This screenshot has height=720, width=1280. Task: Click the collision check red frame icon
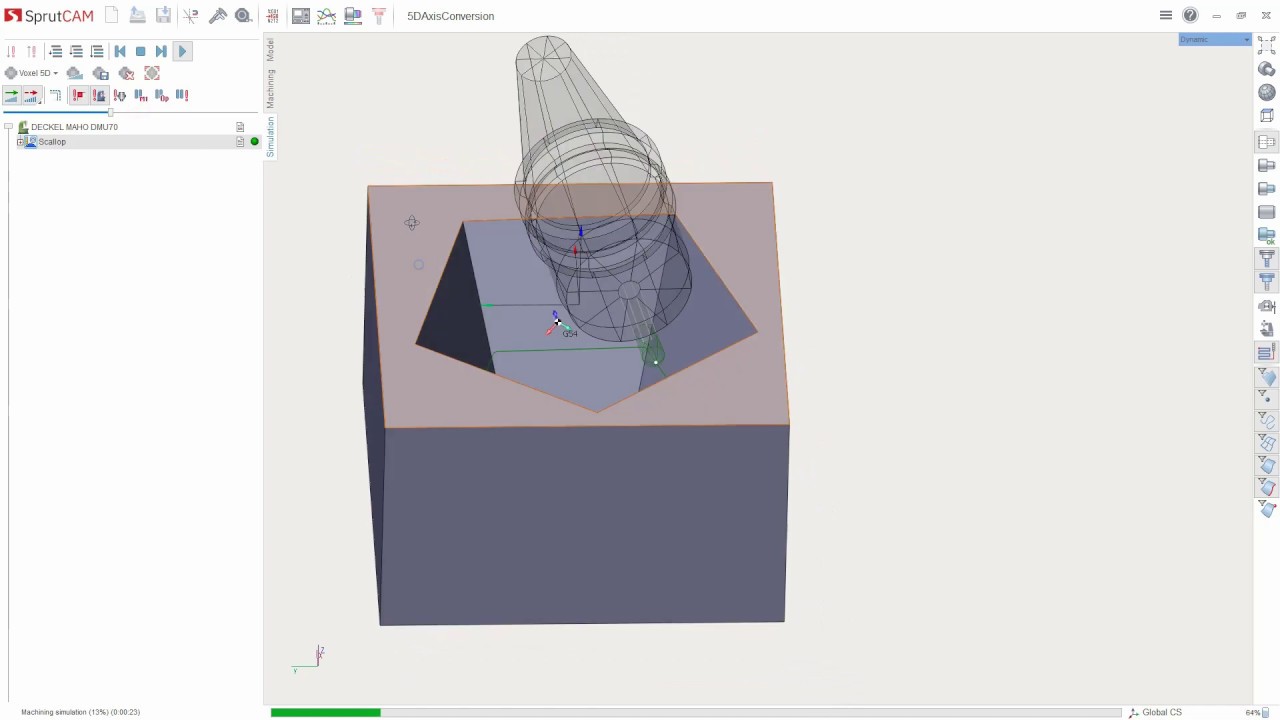(152, 73)
